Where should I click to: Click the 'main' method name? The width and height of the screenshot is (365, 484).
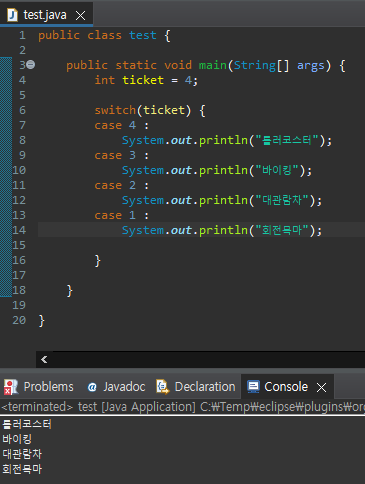pyautogui.click(x=213, y=65)
